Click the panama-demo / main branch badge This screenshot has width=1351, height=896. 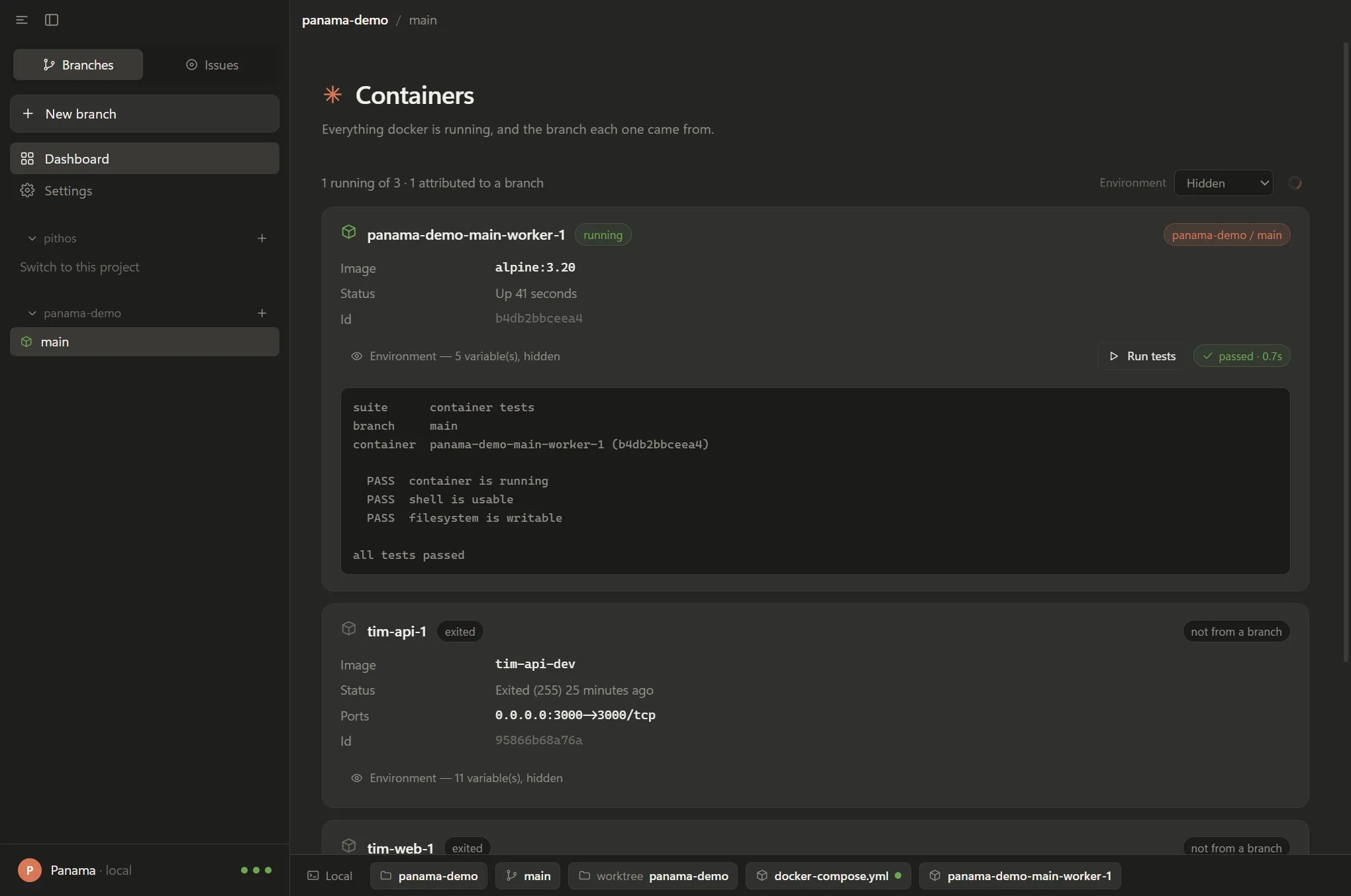point(1226,235)
